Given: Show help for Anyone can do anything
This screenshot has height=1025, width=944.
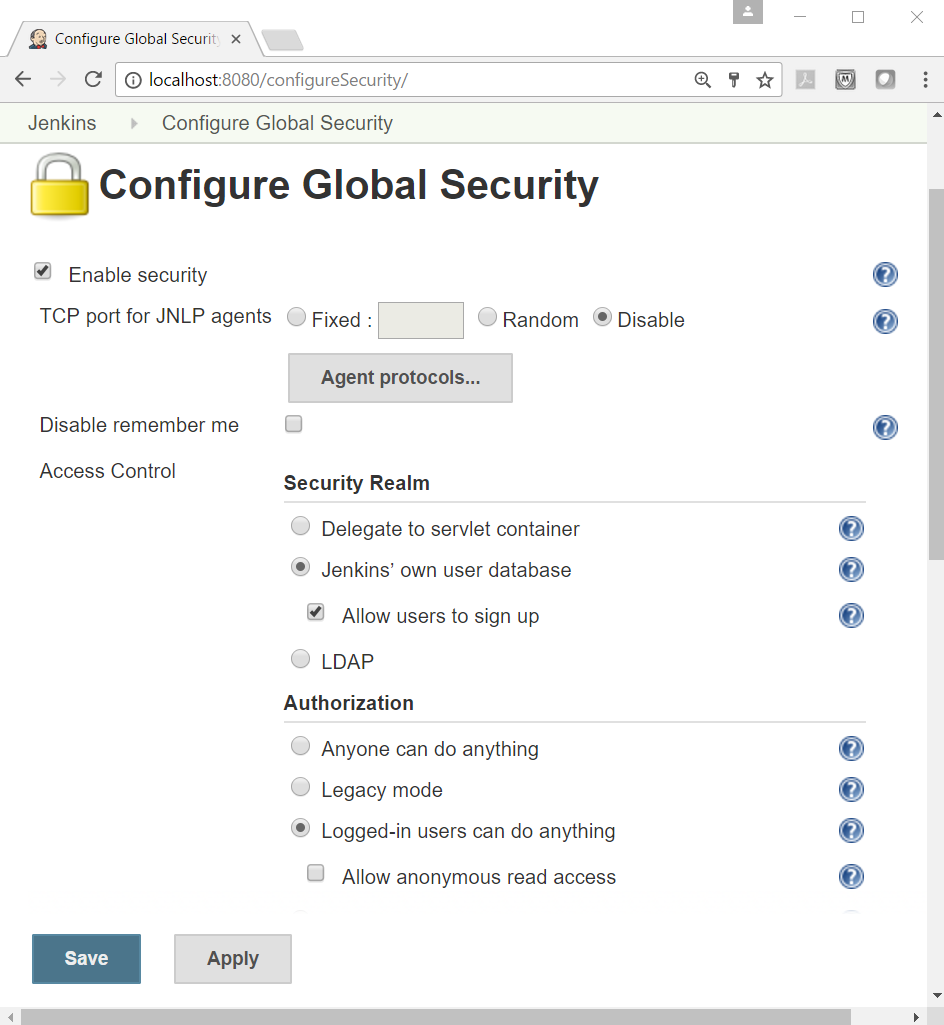Looking at the screenshot, I should [851, 748].
